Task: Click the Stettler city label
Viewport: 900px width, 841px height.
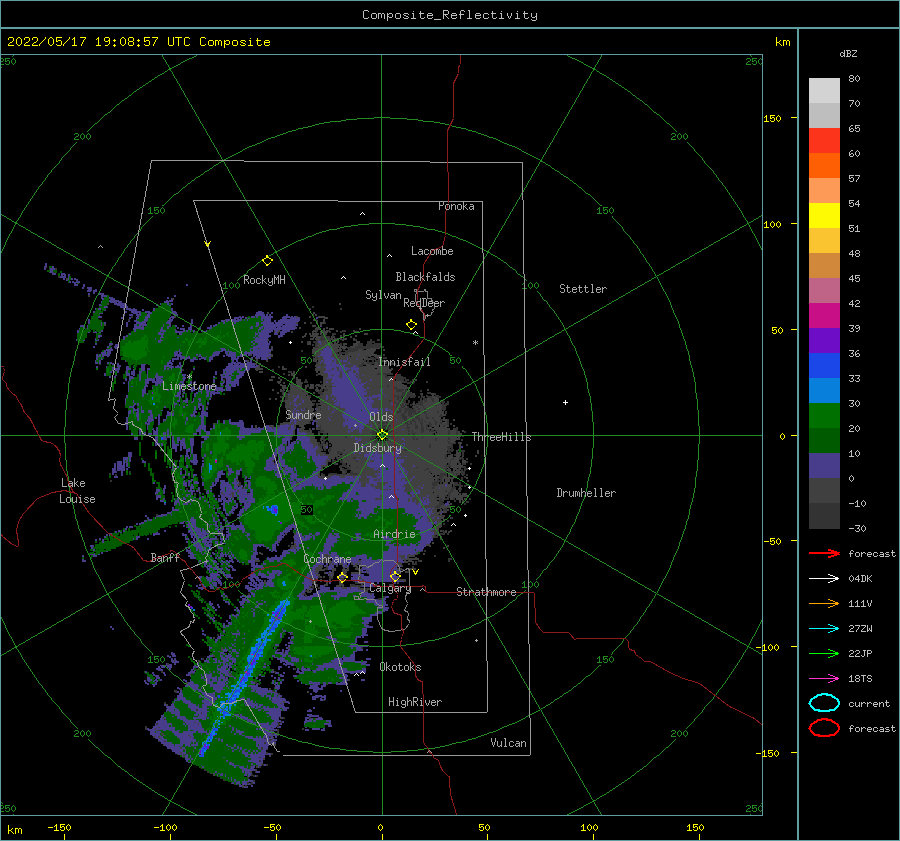Action: 583,289
